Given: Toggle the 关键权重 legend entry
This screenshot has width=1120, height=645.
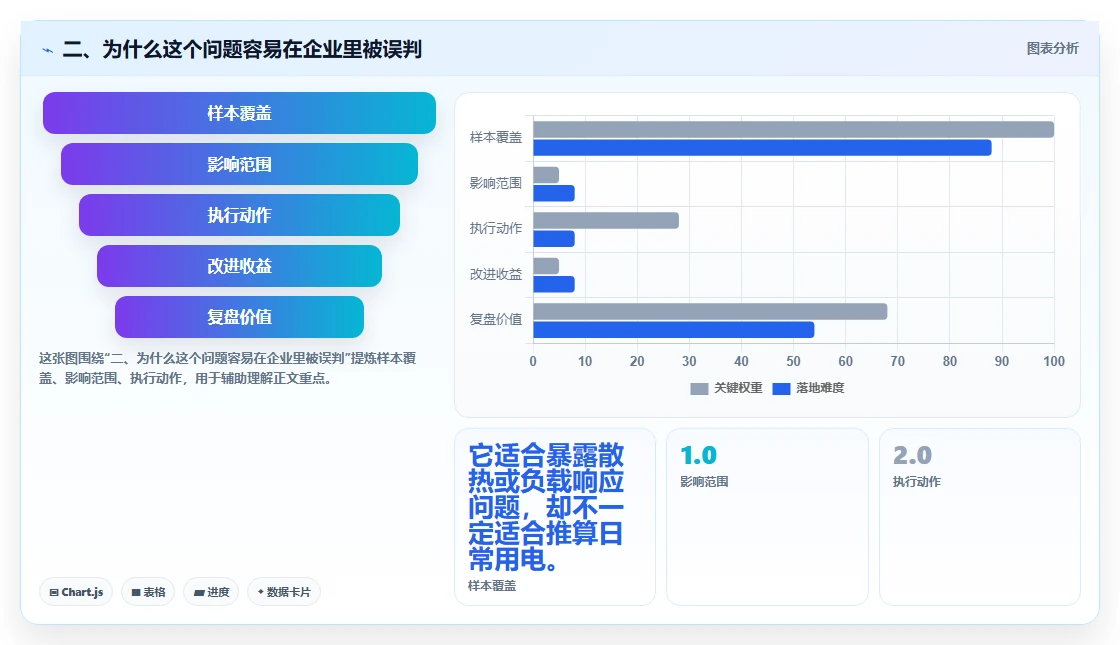Looking at the screenshot, I should (x=726, y=388).
